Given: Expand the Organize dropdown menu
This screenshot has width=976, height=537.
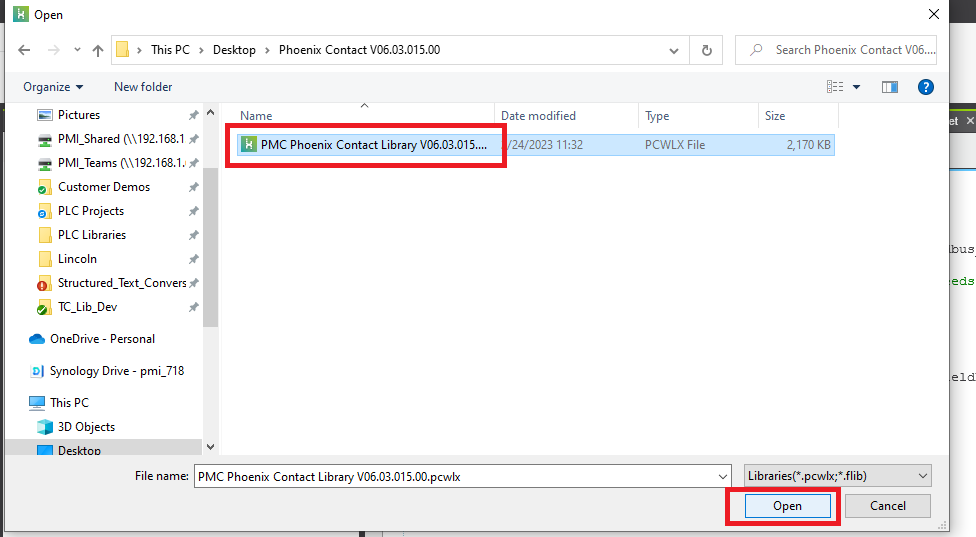Looking at the screenshot, I should click(53, 87).
